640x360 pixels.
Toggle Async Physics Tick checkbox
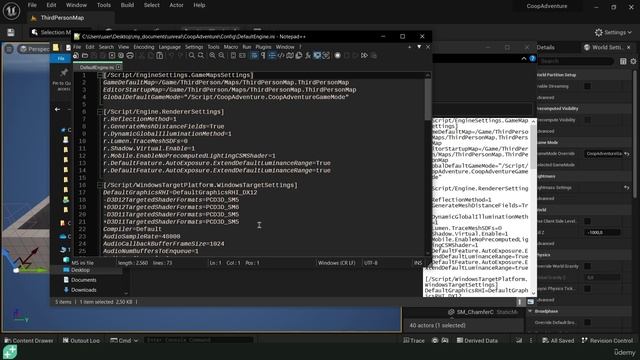pos(587,289)
